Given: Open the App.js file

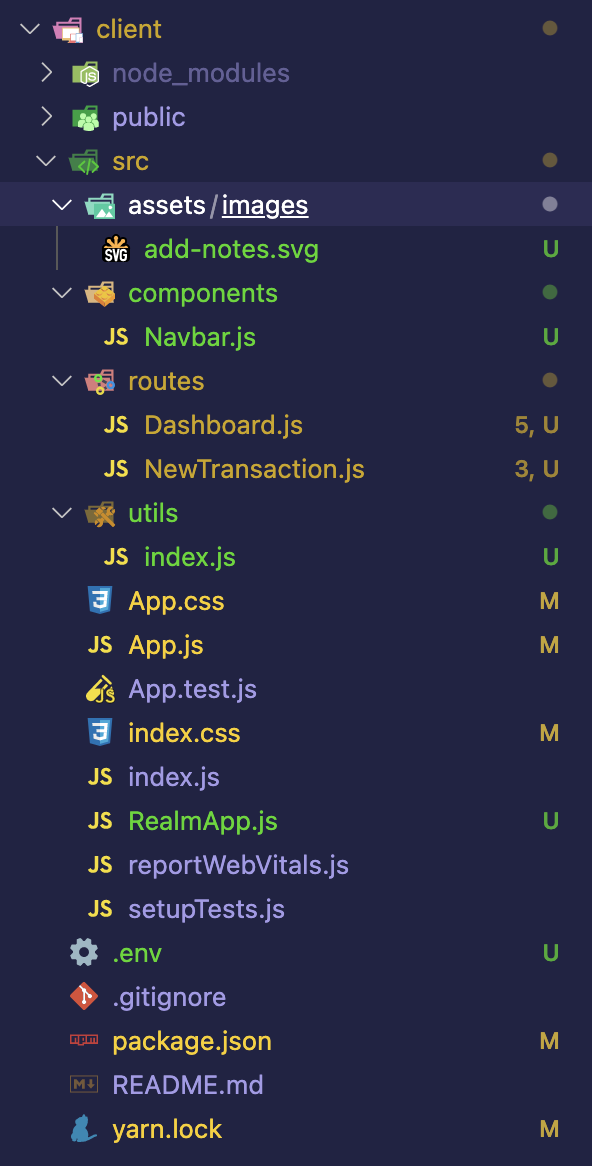Looking at the screenshot, I should [166, 645].
